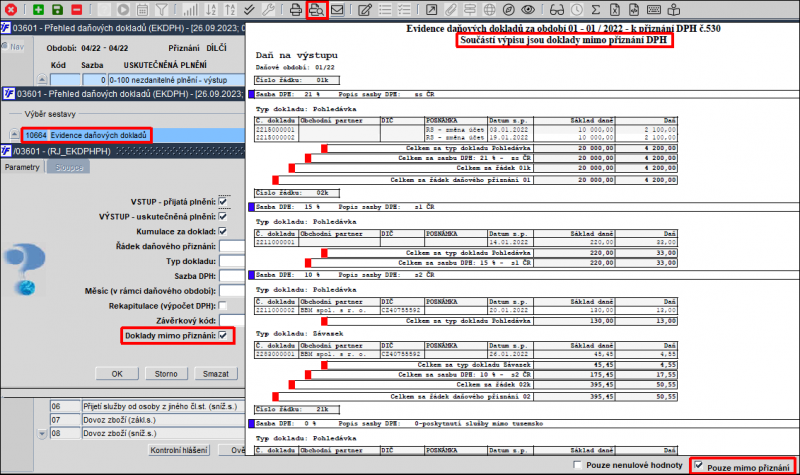Click the open-in-new-window arrow icon
The height and width of the screenshot is (475, 800).
pos(431,9)
